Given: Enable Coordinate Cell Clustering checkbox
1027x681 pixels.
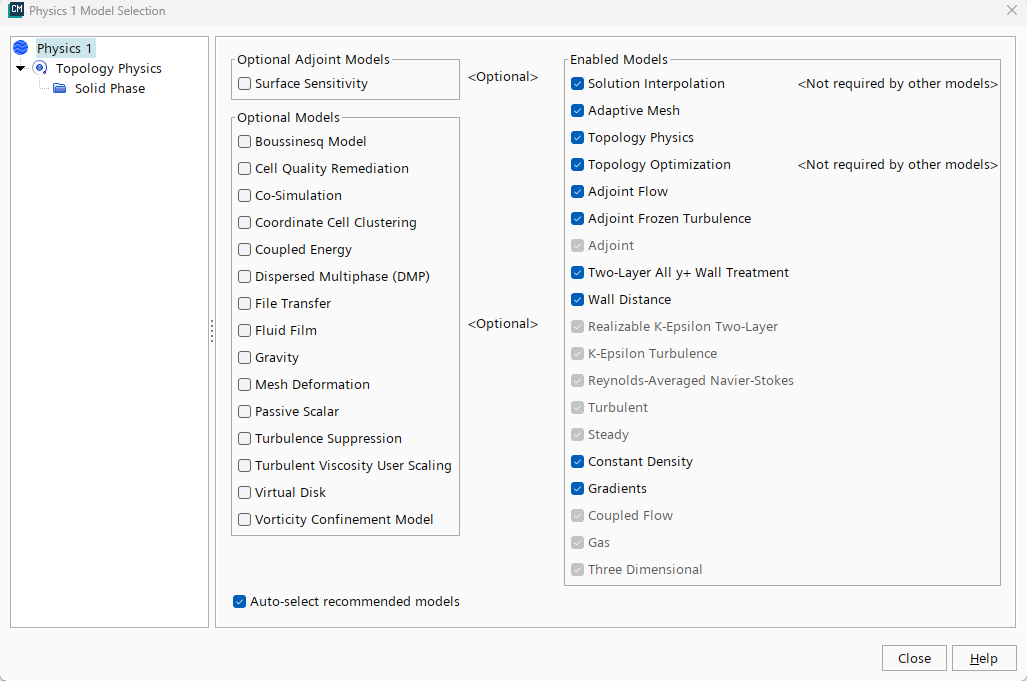Looking at the screenshot, I should point(244,223).
